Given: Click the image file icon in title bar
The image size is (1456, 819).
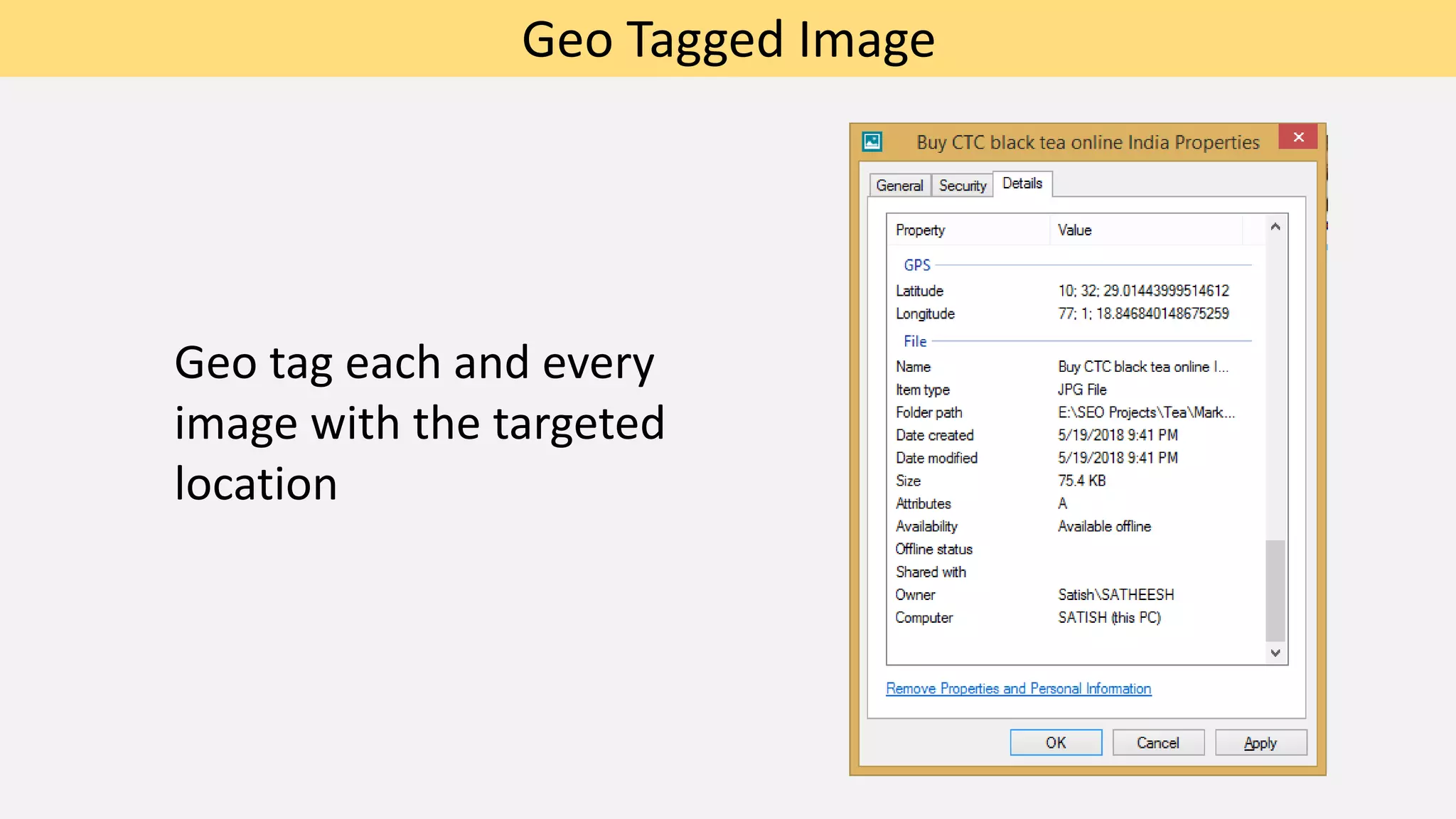Looking at the screenshot, I should [872, 141].
